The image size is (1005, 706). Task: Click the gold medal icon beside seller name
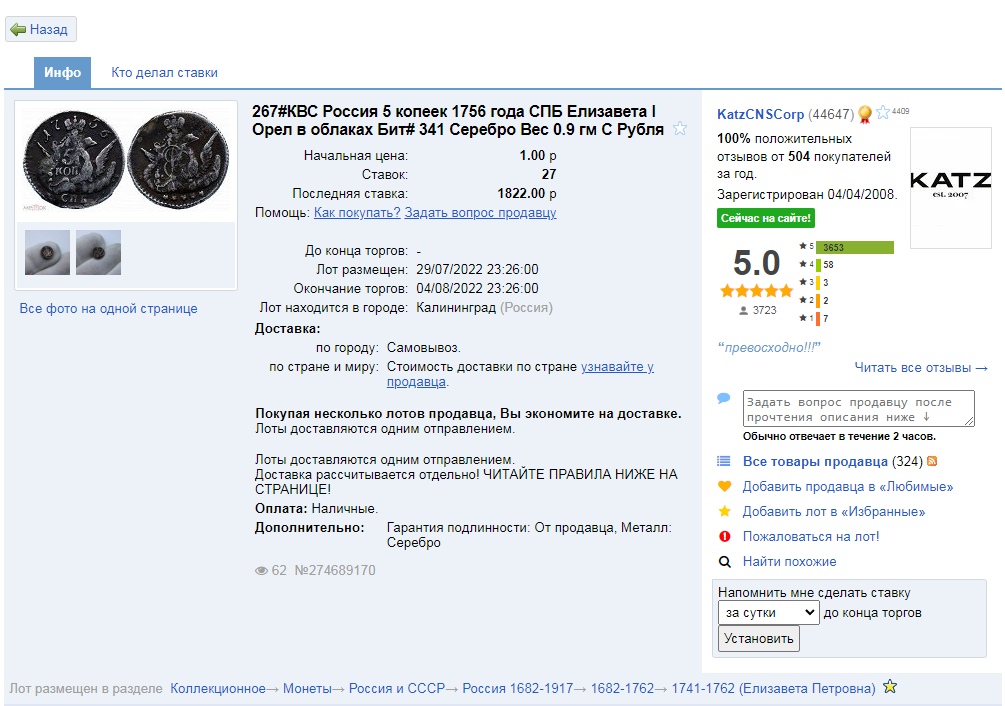(x=865, y=114)
